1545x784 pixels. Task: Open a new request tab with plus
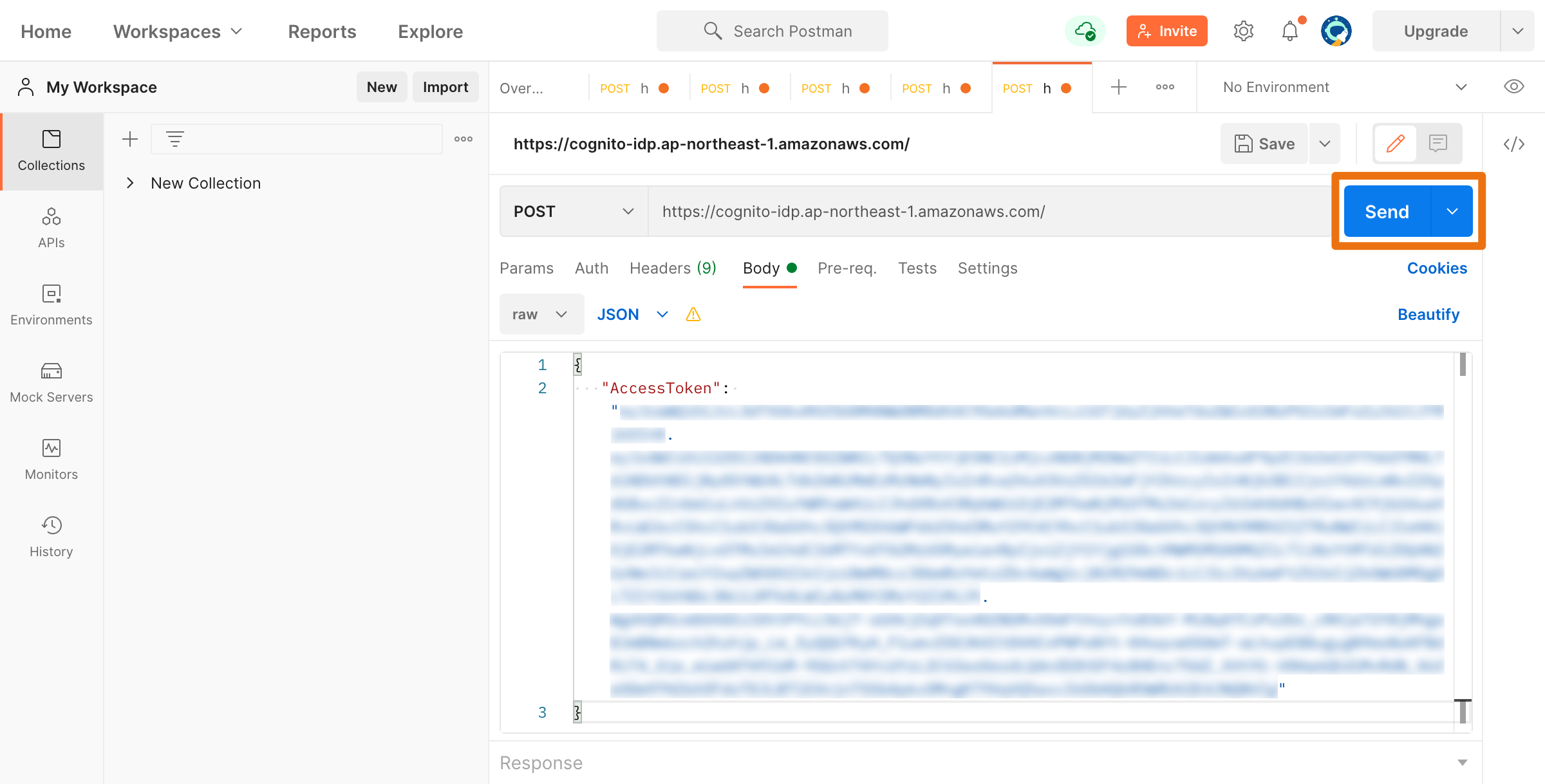click(1119, 87)
